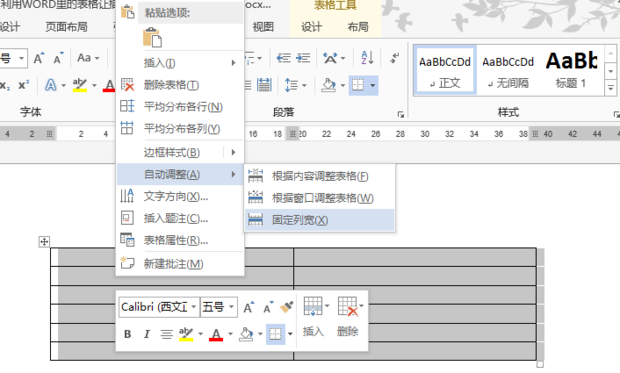Decrease paragraph indent in ribbon
This screenshot has height=373, width=620.
tap(284, 59)
